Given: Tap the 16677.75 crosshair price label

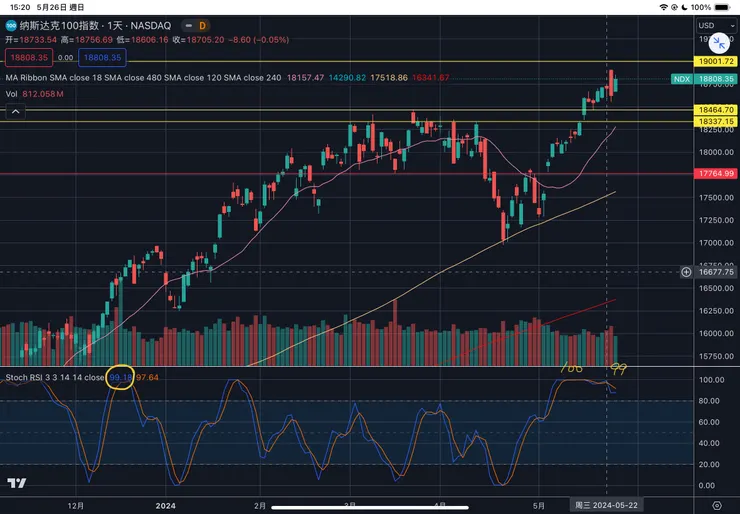Looking at the screenshot, I should 716,272.
